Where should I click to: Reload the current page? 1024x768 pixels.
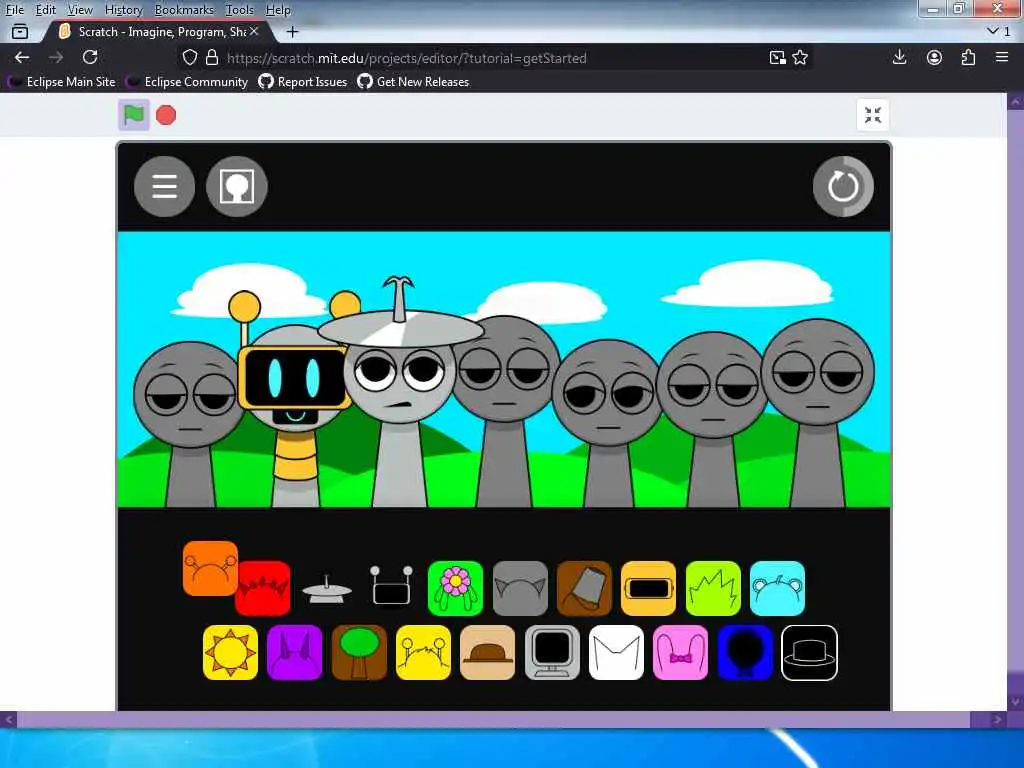[x=90, y=57]
